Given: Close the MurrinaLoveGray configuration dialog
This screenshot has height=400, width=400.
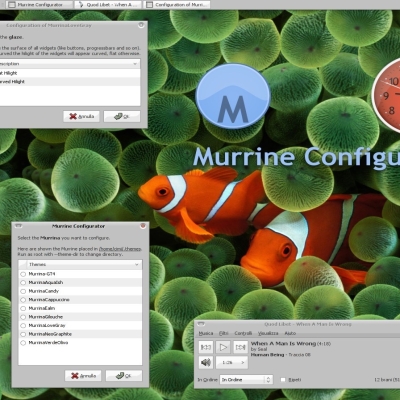Looking at the screenshot, I should point(141,25).
